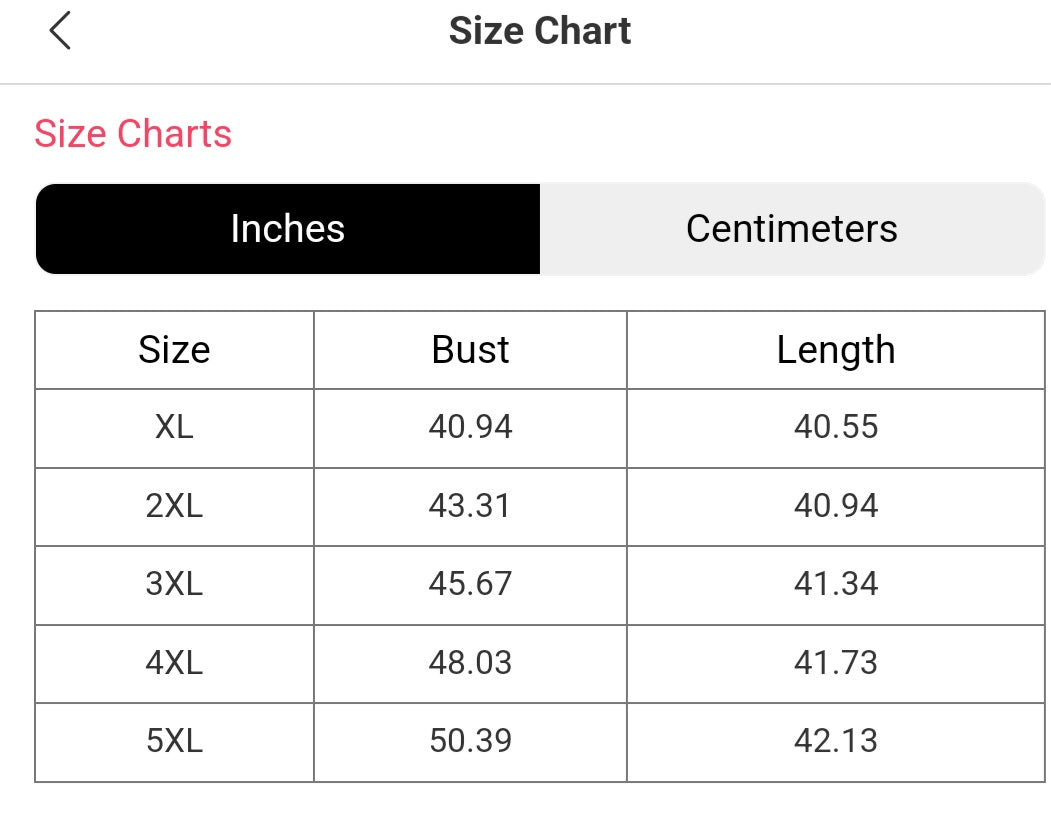Click the 40.55 length value
This screenshot has height=814, width=1051.
(x=836, y=427)
